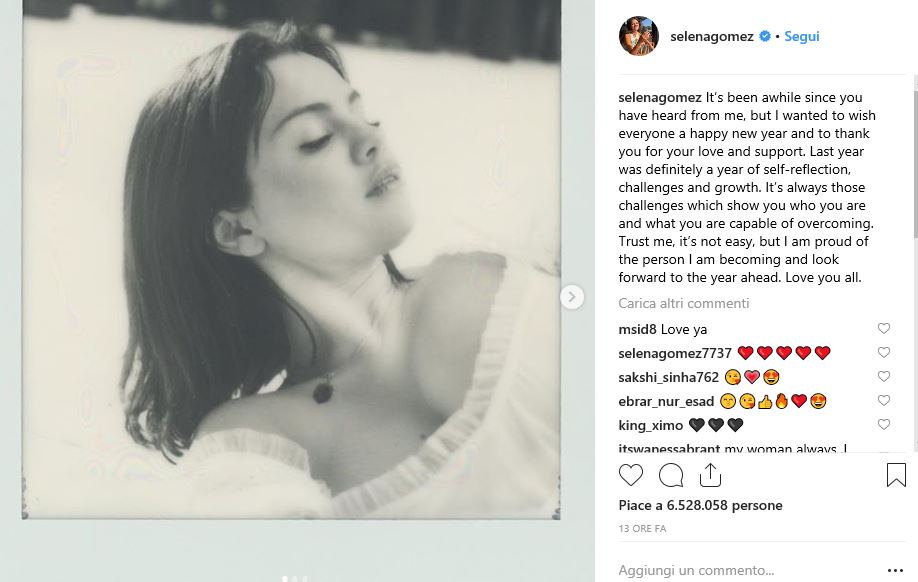Click the verified badge next to selenagomez
Screen dimensions: 918x582
[765, 36]
